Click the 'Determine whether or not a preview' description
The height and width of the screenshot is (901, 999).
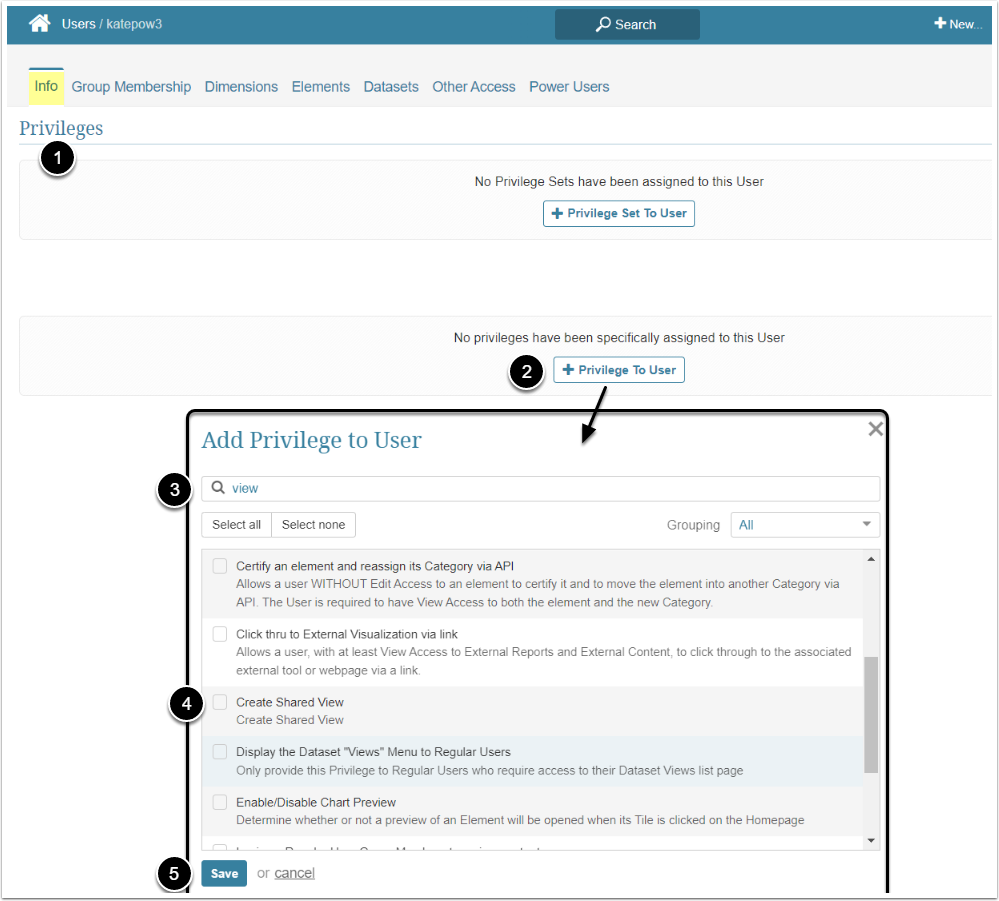tap(520, 820)
